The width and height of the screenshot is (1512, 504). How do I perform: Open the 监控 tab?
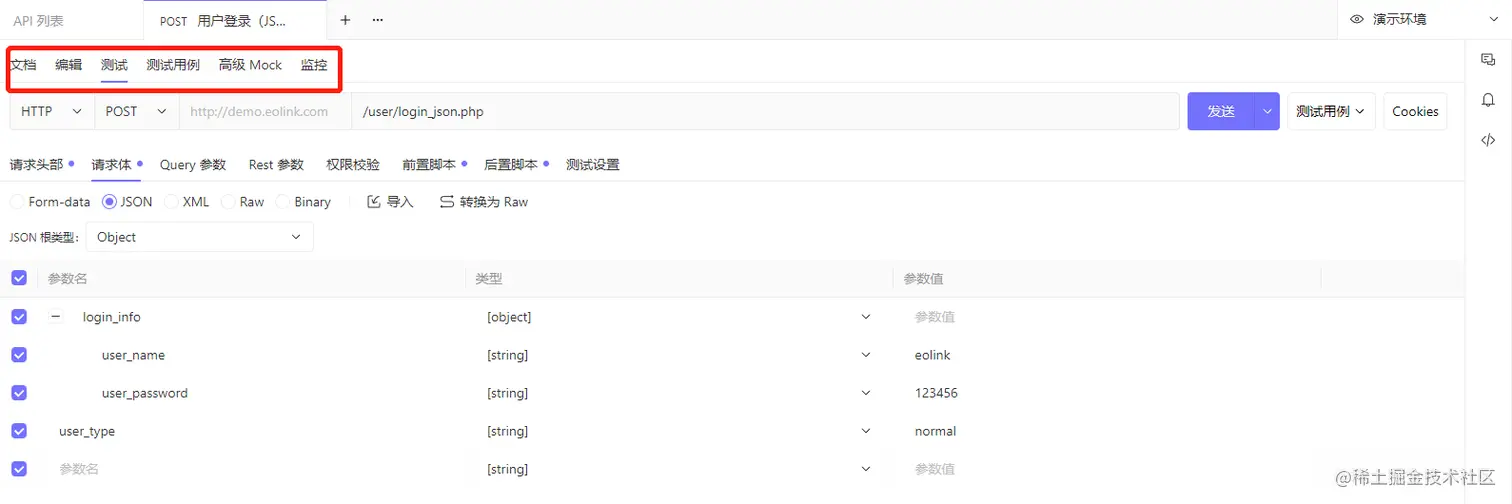tap(314, 64)
